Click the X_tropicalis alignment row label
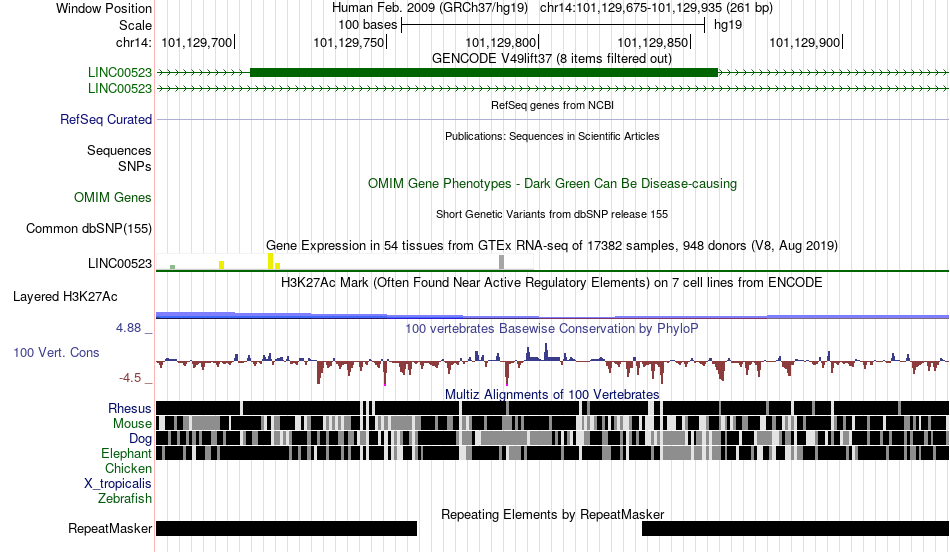This screenshot has width=950, height=552. [118, 484]
